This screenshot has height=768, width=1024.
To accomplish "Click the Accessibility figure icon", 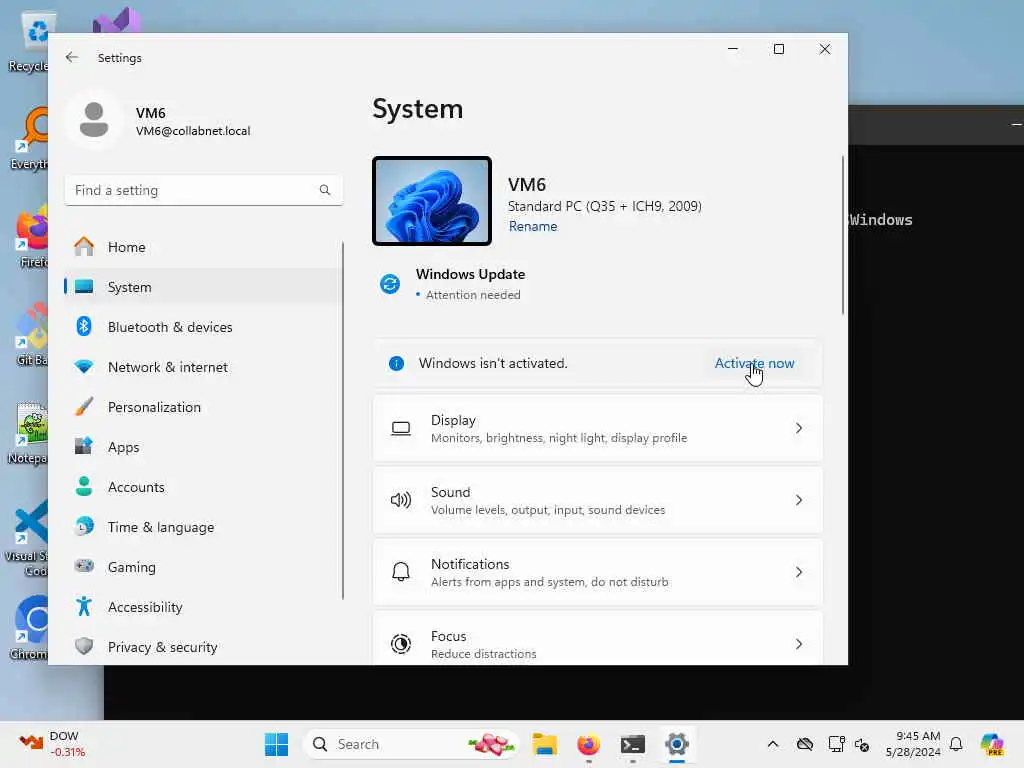I will pos(84,607).
